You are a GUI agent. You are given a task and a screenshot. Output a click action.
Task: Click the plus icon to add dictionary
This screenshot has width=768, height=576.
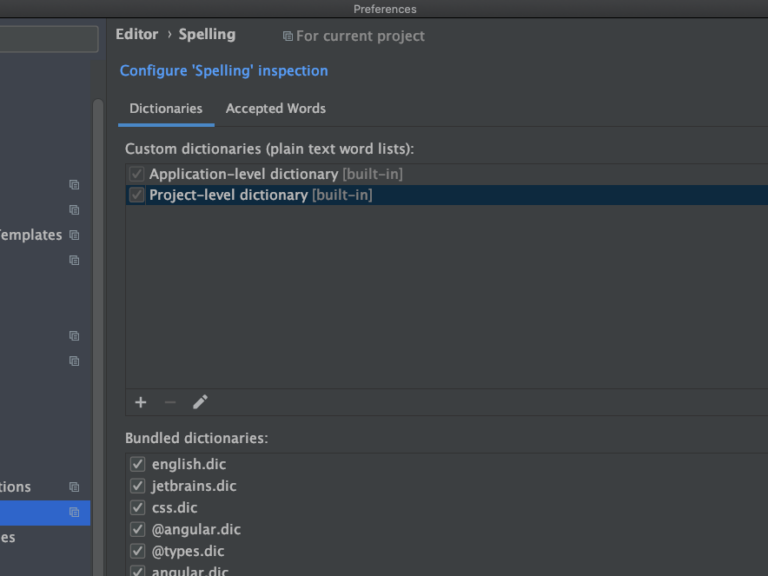[x=140, y=402]
